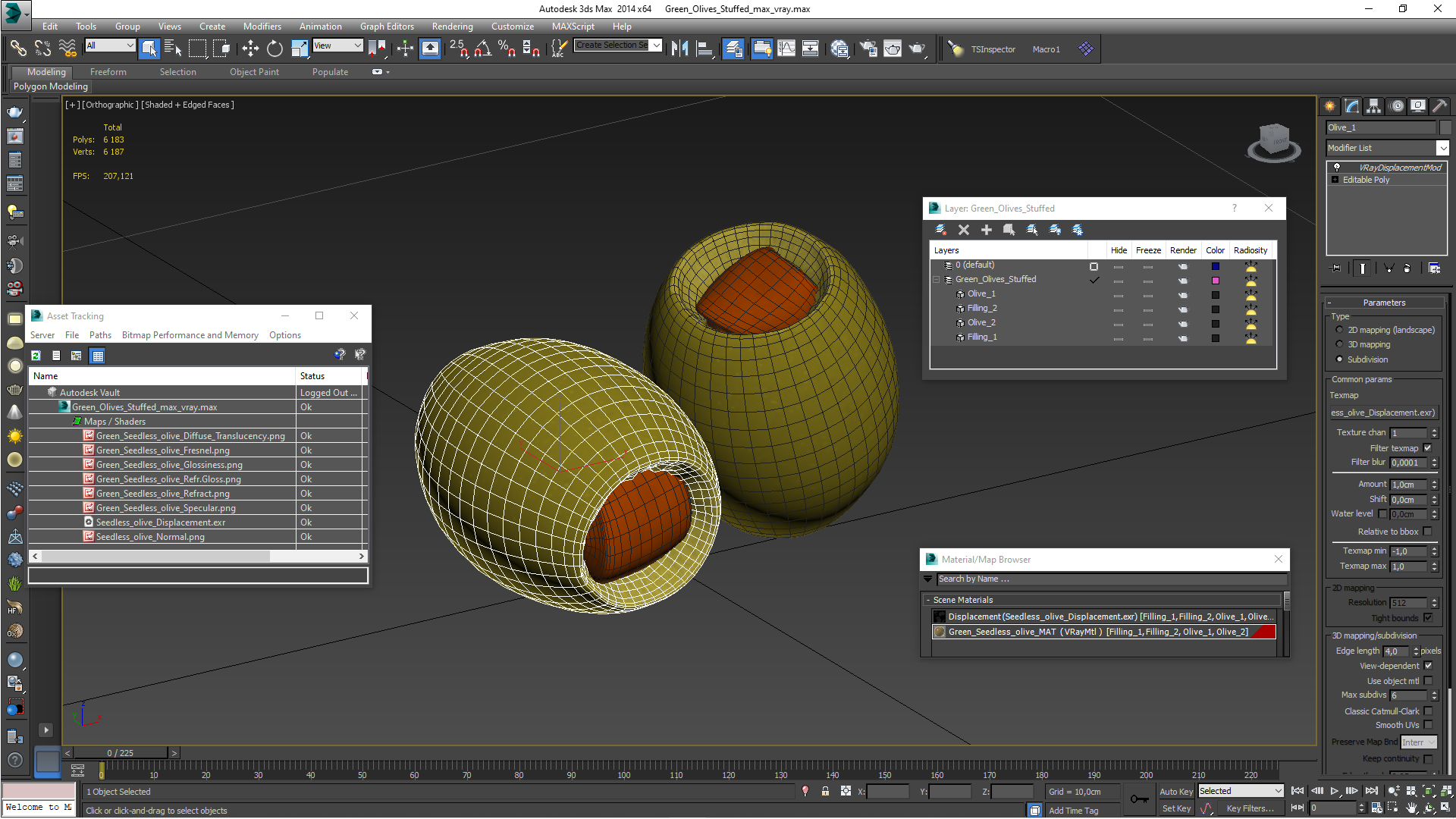Activate the Select and Rotate tool
Image resolution: width=1456 pixels, height=819 pixels.
click(x=275, y=49)
